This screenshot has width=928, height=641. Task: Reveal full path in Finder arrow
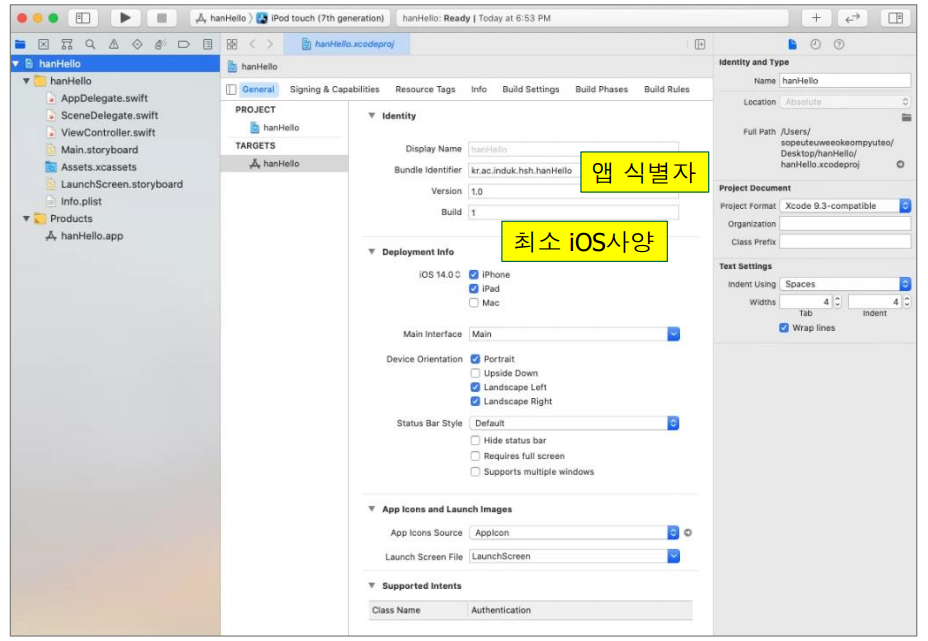900,164
